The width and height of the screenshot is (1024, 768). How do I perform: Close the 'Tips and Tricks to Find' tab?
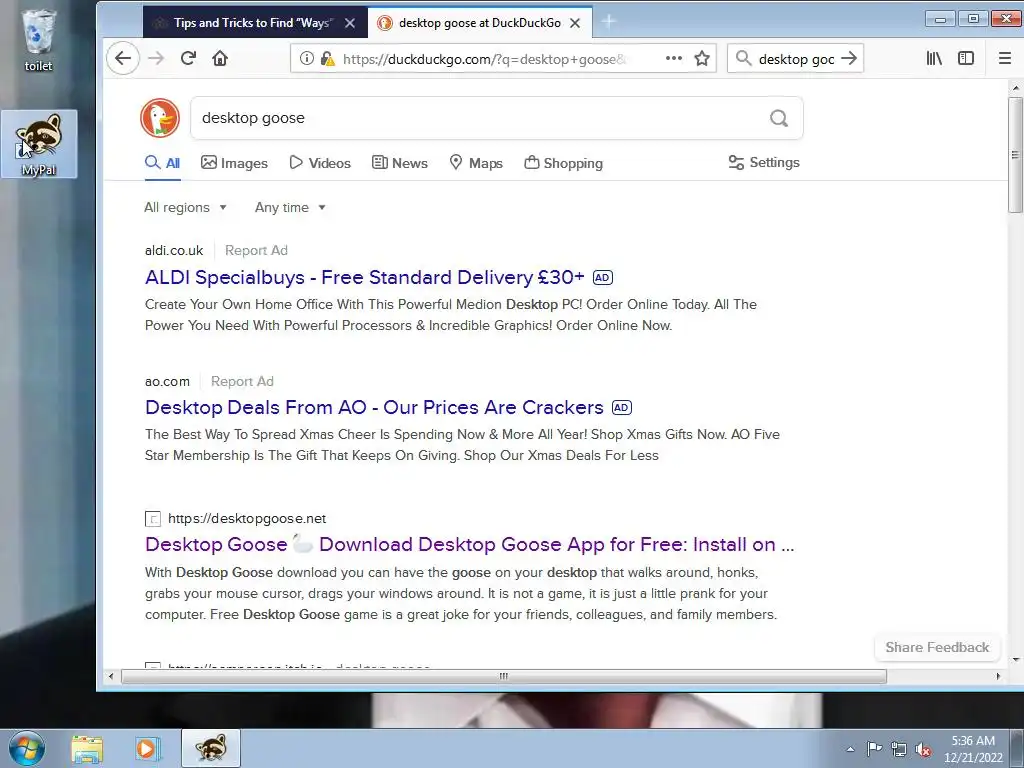350,23
